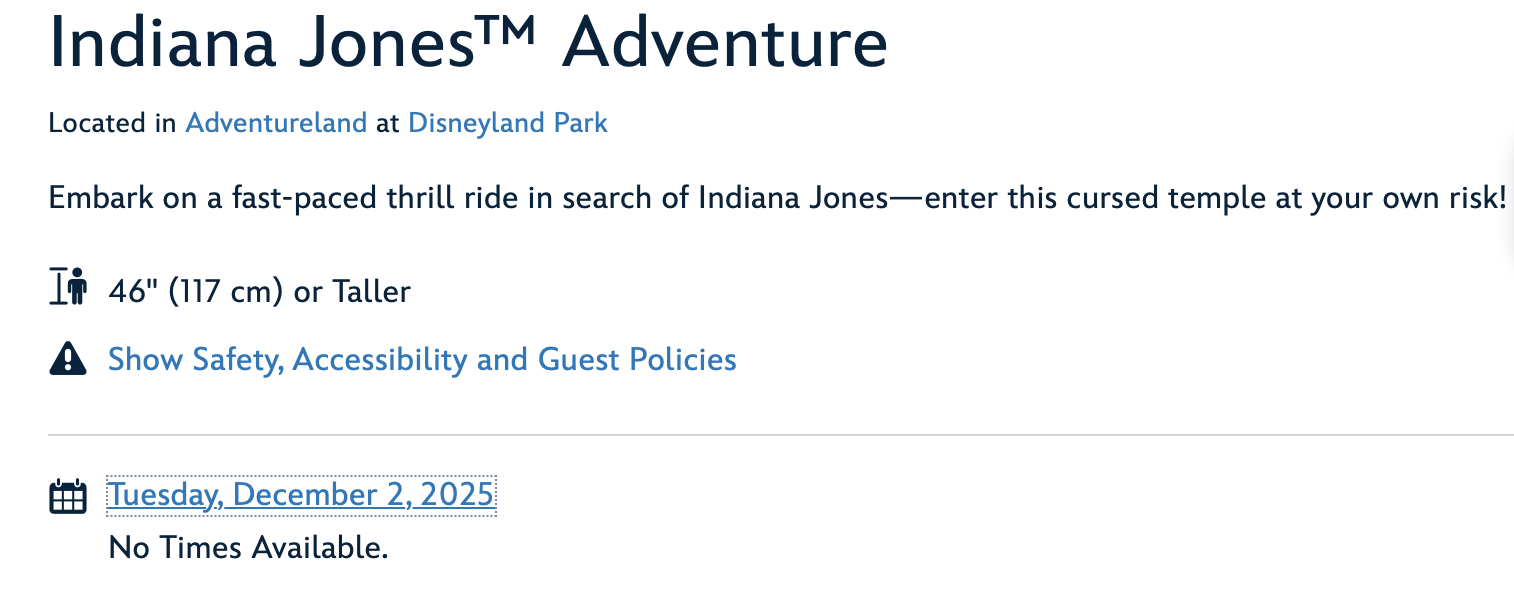Click the No Times Available message
This screenshot has width=1514, height=608.
246,547
